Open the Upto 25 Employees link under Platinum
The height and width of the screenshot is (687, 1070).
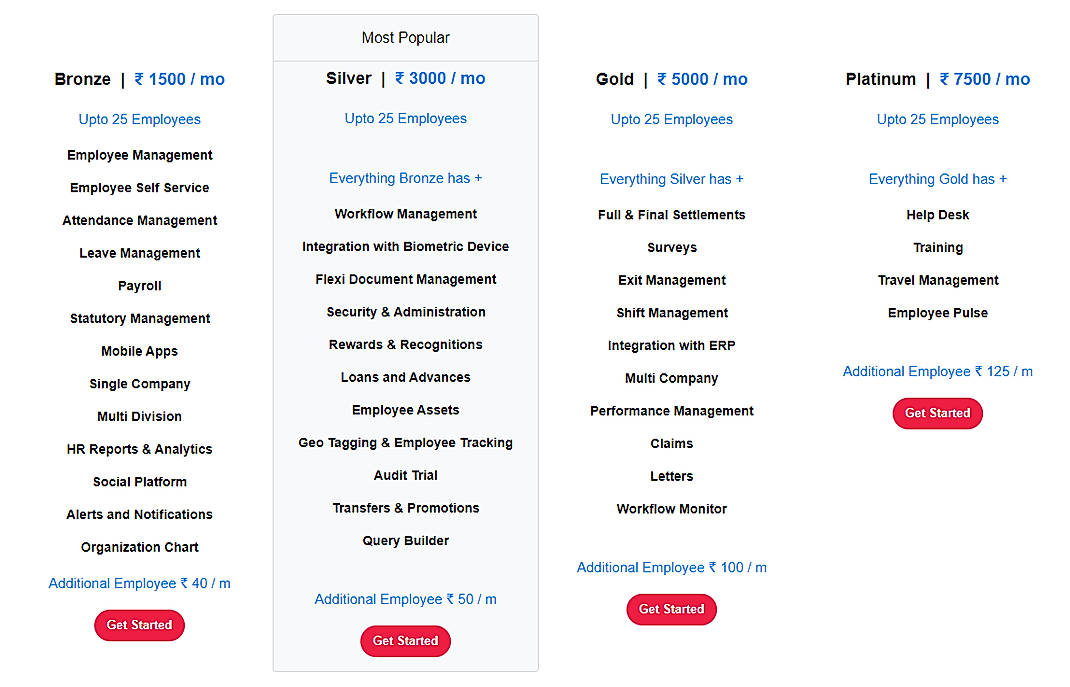click(937, 119)
